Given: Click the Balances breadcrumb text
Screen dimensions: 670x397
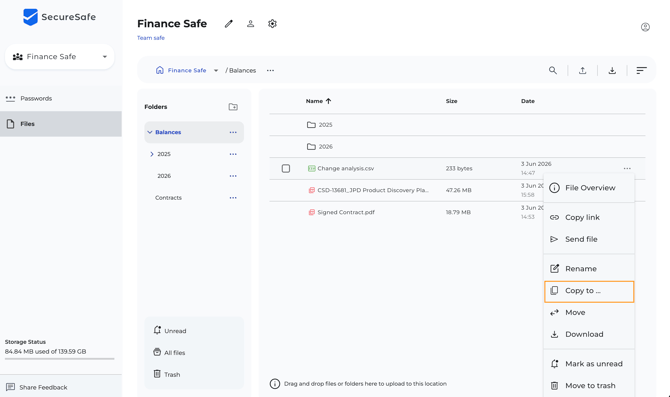Looking at the screenshot, I should pos(242,71).
